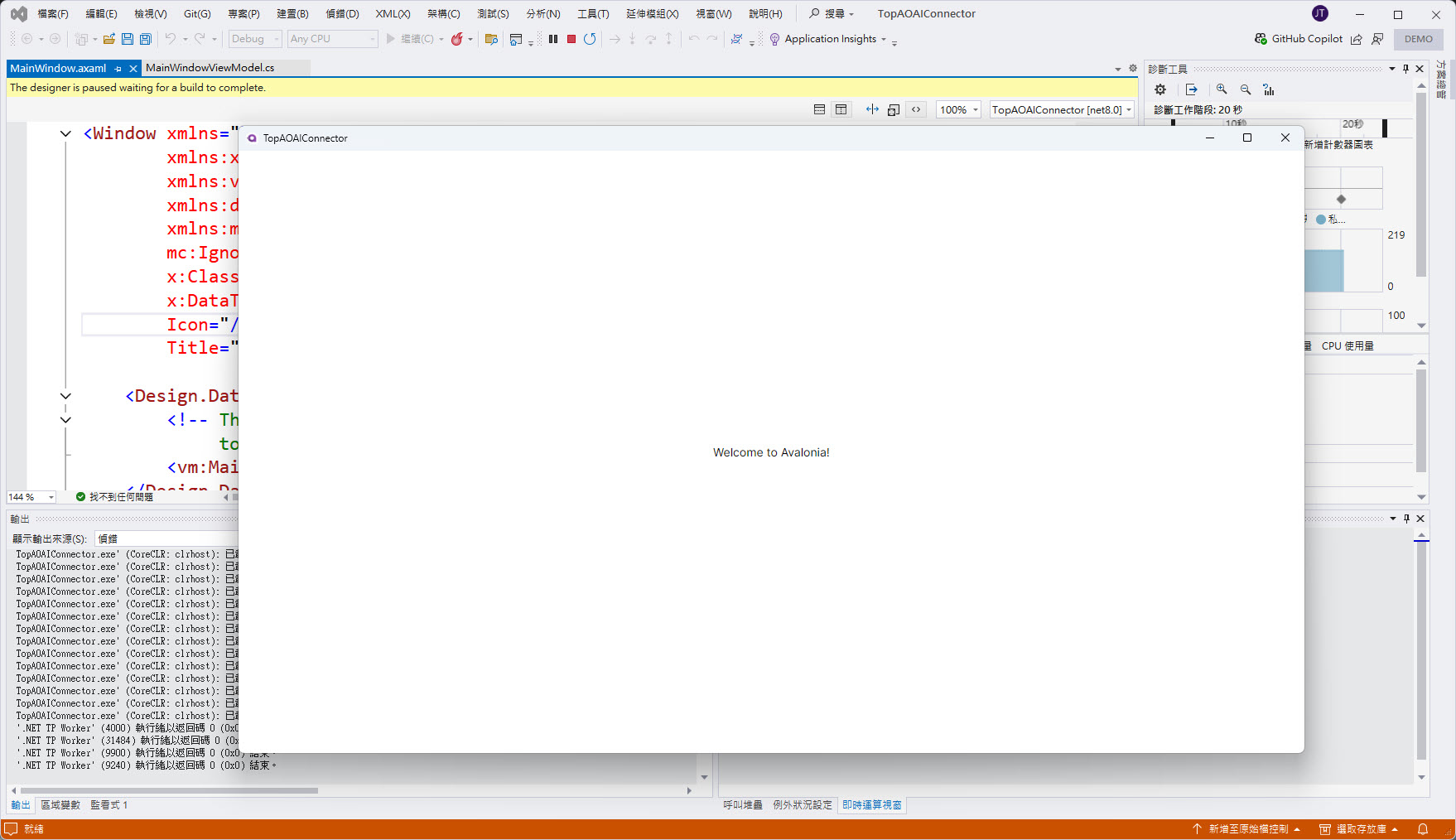
Task: Click the DEMO button
Action: (x=1419, y=39)
